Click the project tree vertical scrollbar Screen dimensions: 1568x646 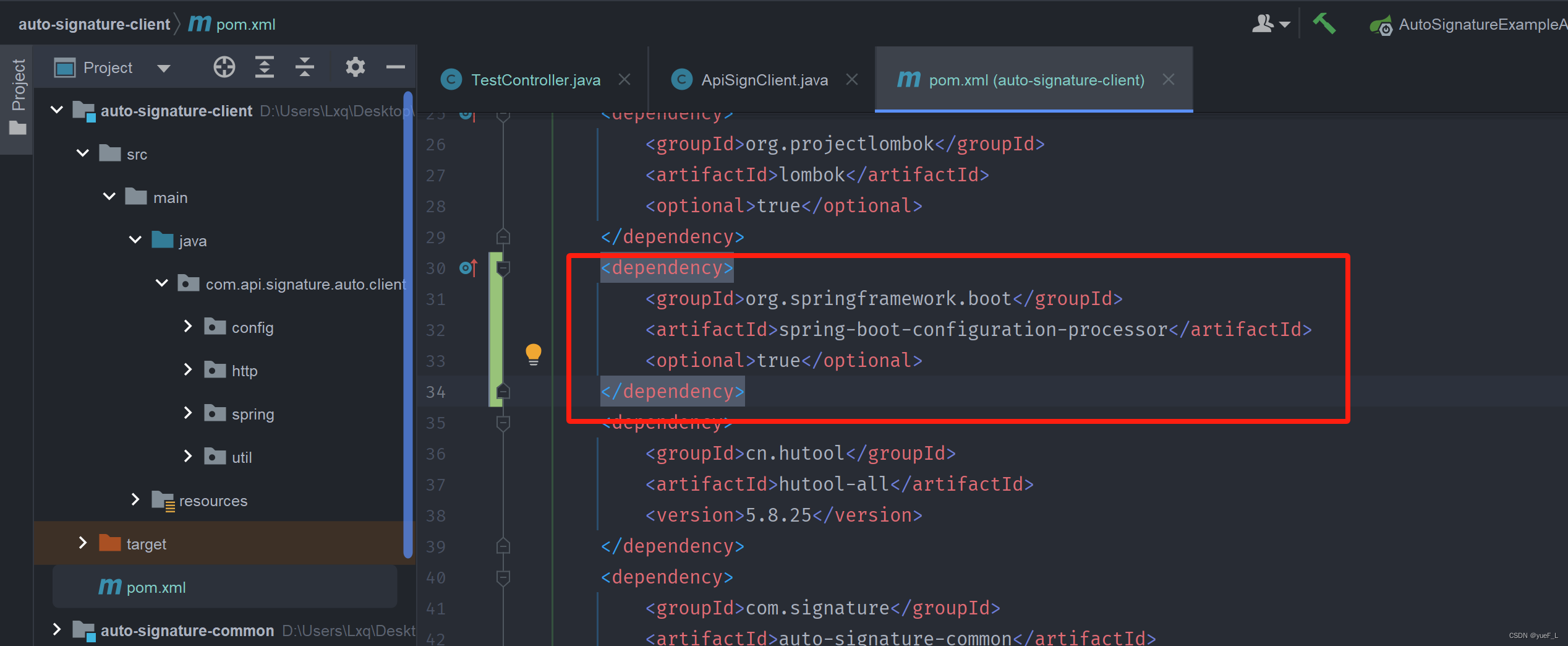pos(407,309)
